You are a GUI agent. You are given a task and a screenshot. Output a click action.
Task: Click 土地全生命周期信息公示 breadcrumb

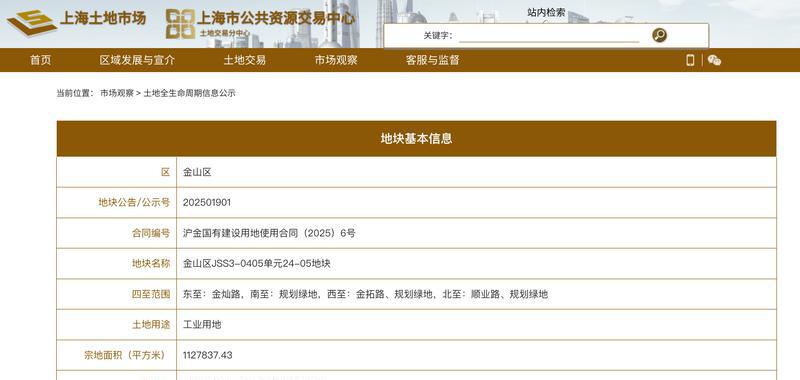click(189, 93)
